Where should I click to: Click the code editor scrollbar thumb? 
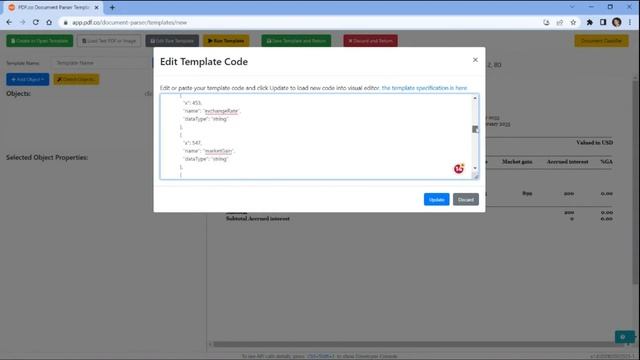[x=475, y=129]
